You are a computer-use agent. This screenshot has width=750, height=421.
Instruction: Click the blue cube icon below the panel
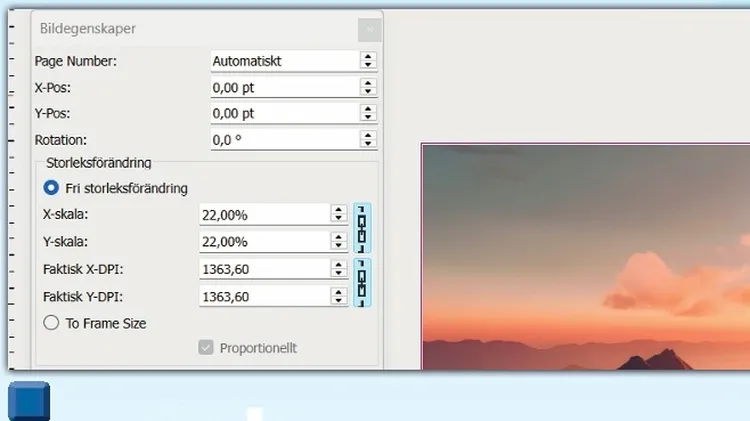[x=29, y=401]
